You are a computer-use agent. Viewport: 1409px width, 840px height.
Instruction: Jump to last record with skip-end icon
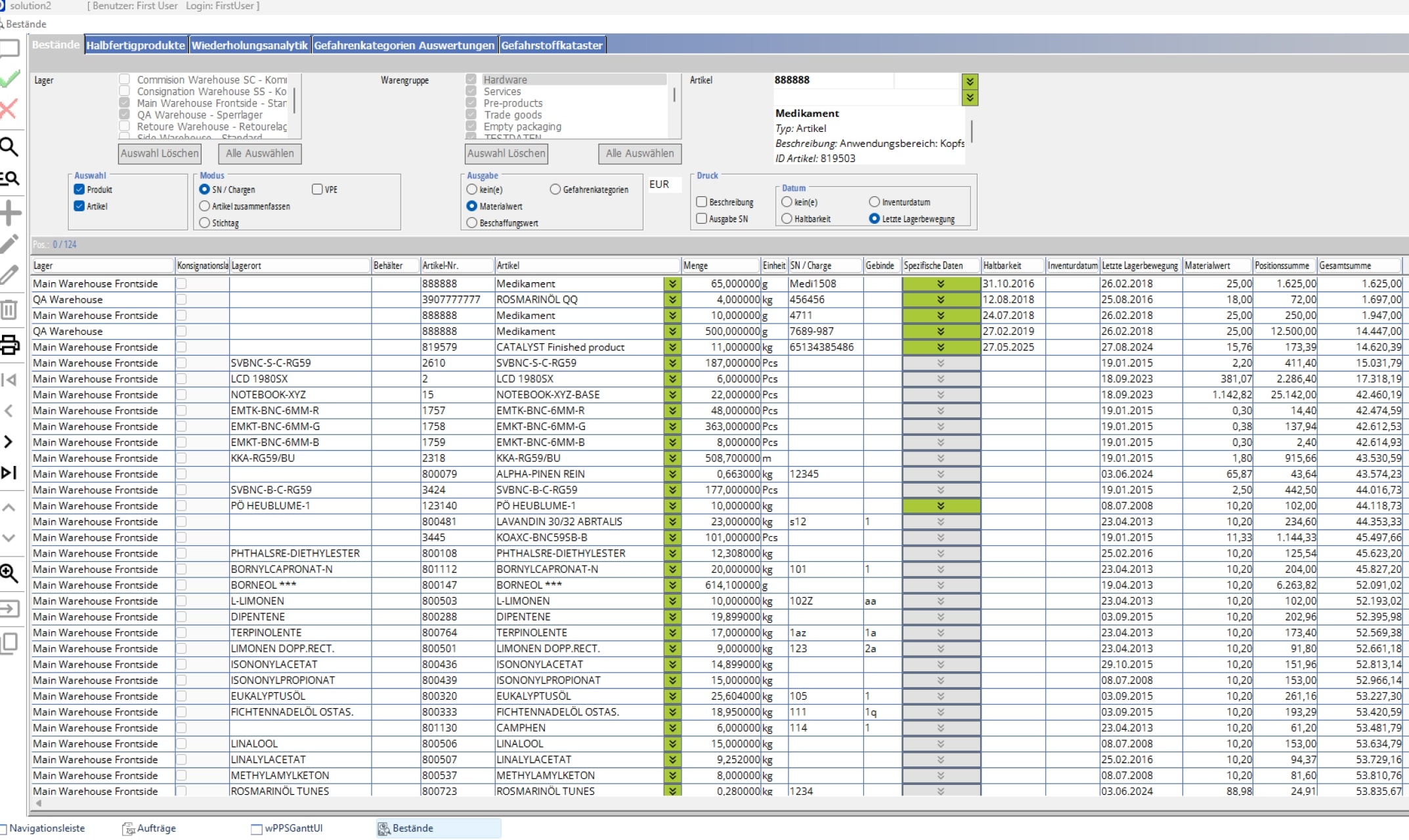click(9, 472)
